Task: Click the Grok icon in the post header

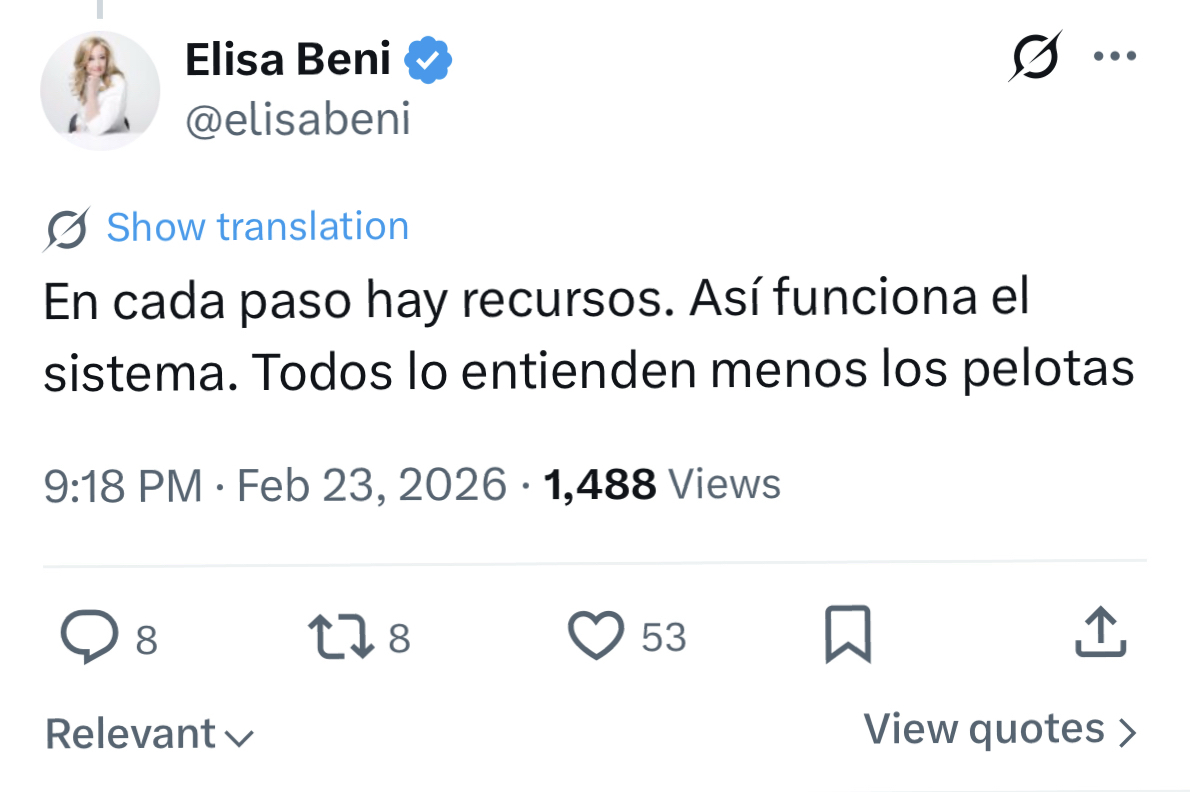Action: coord(1034,56)
